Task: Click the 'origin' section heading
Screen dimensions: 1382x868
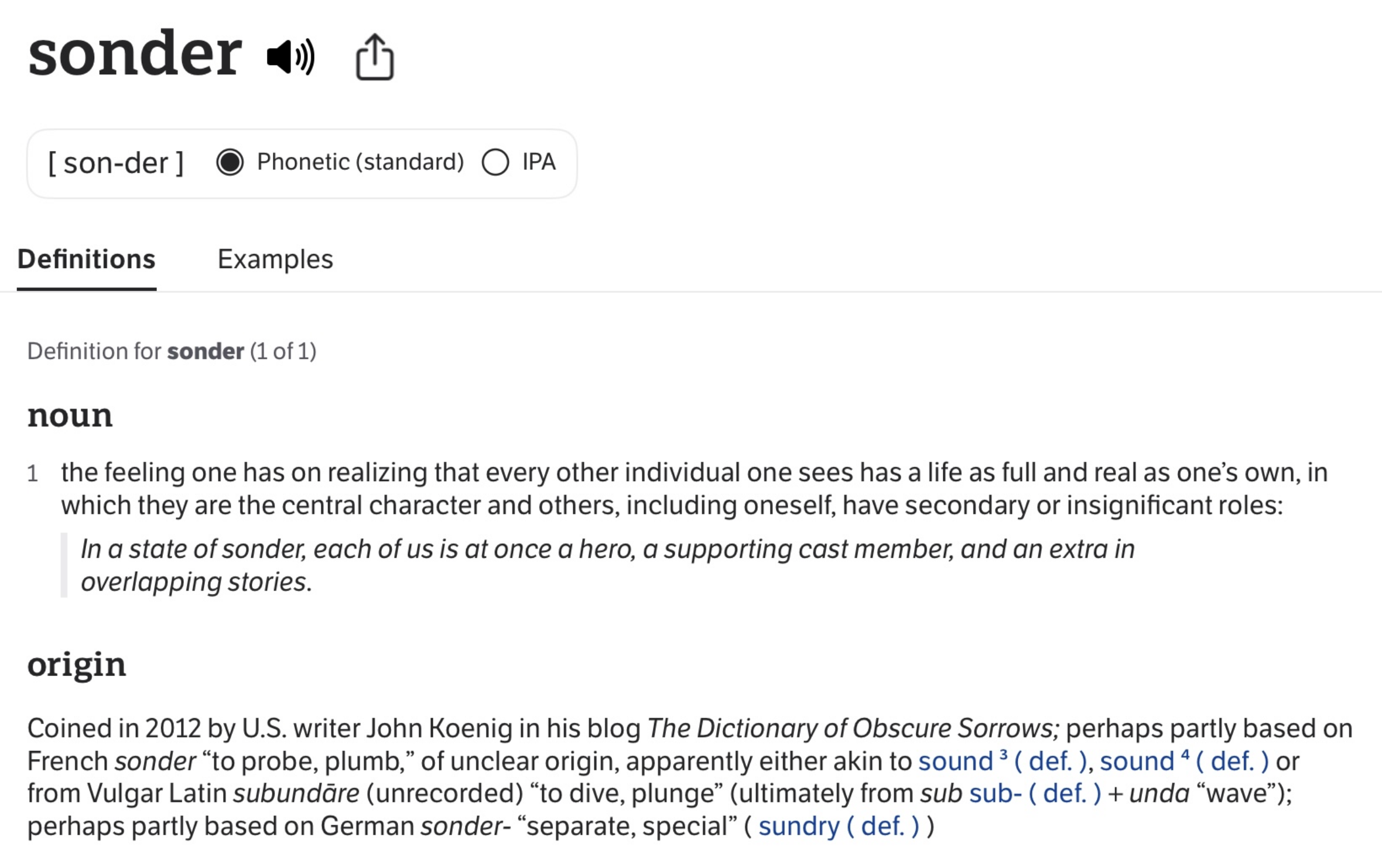Action: (x=77, y=664)
